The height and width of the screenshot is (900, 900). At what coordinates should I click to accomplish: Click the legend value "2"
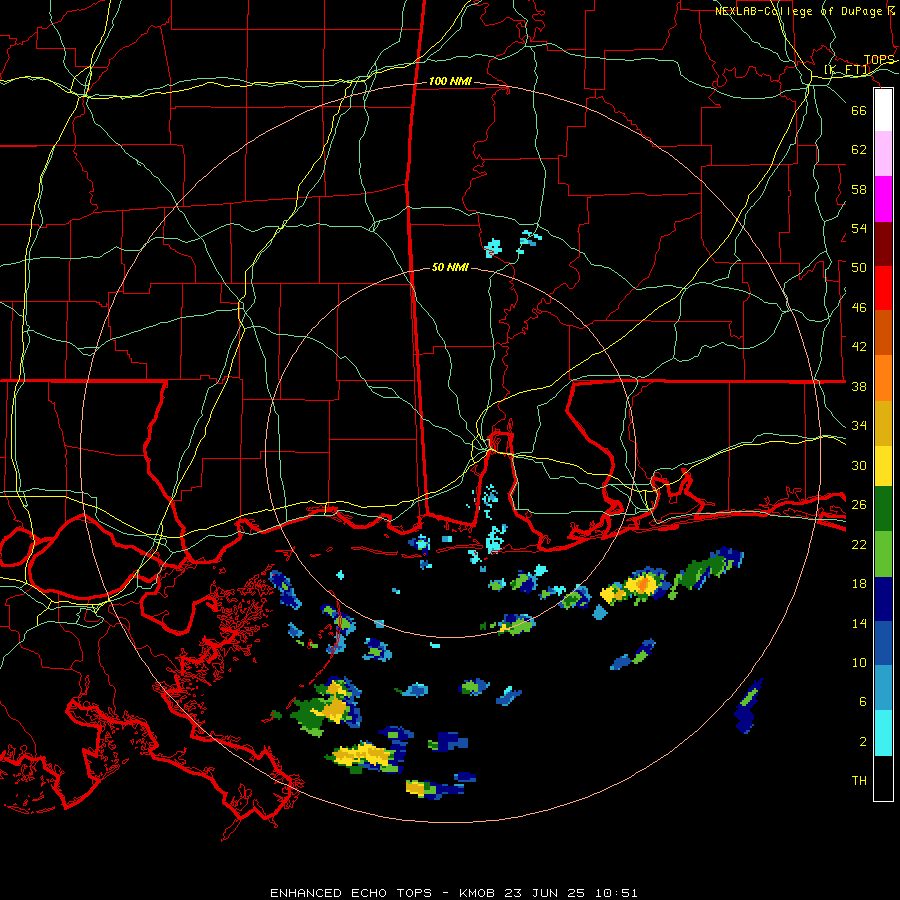[863, 742]
